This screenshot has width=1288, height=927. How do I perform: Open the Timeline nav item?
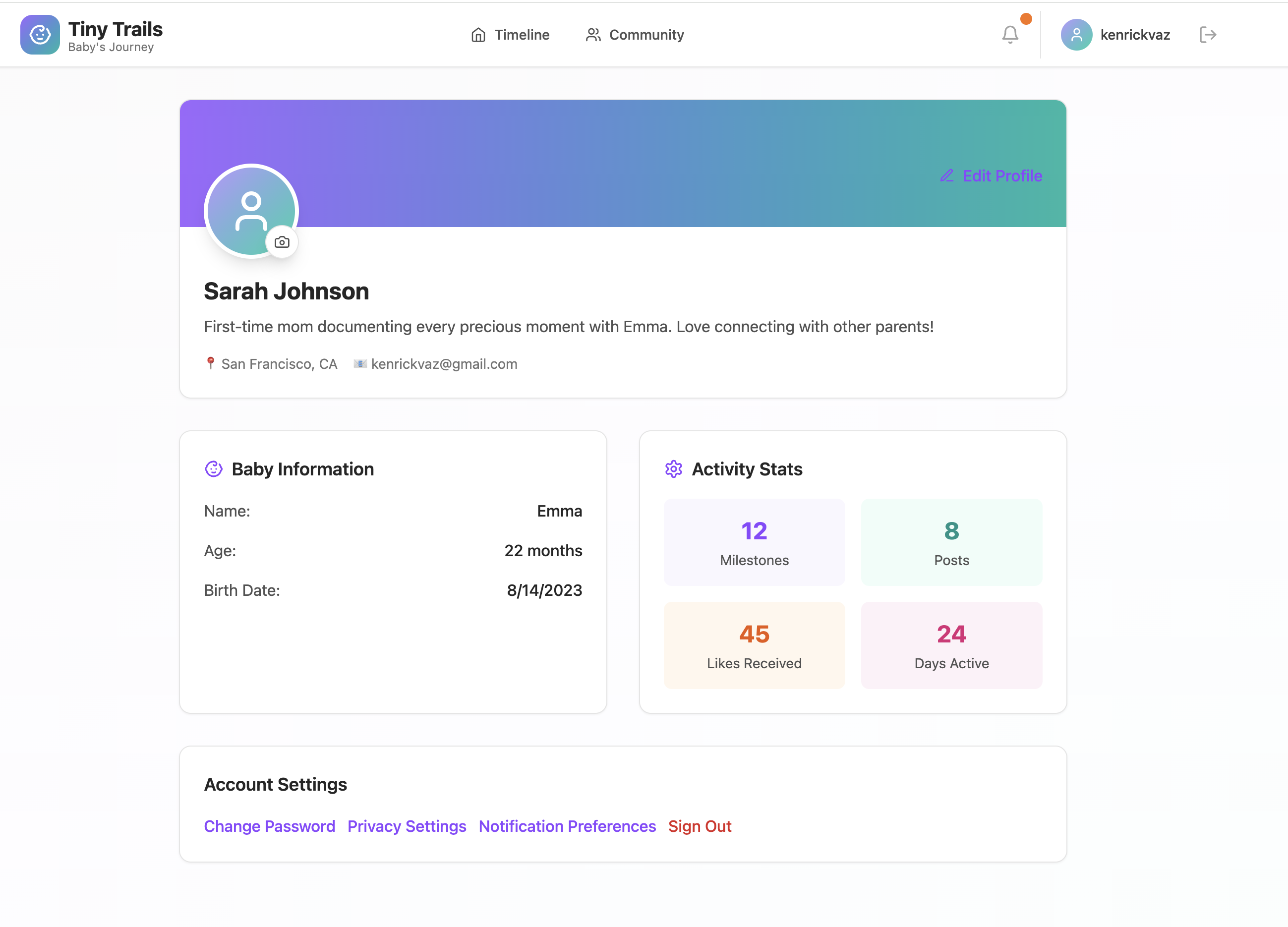510,35
